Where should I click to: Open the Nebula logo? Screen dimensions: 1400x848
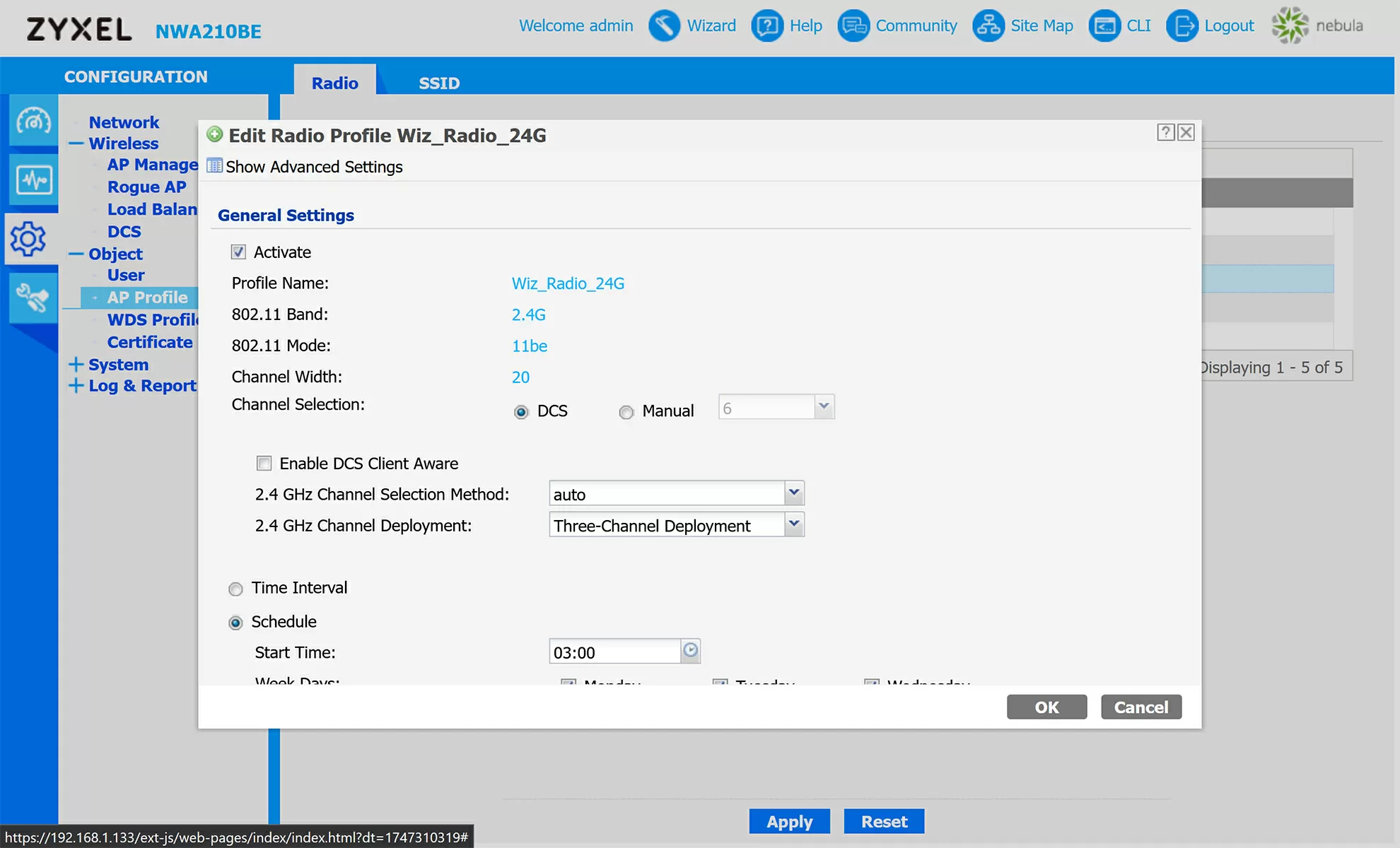pos(1317,25)
